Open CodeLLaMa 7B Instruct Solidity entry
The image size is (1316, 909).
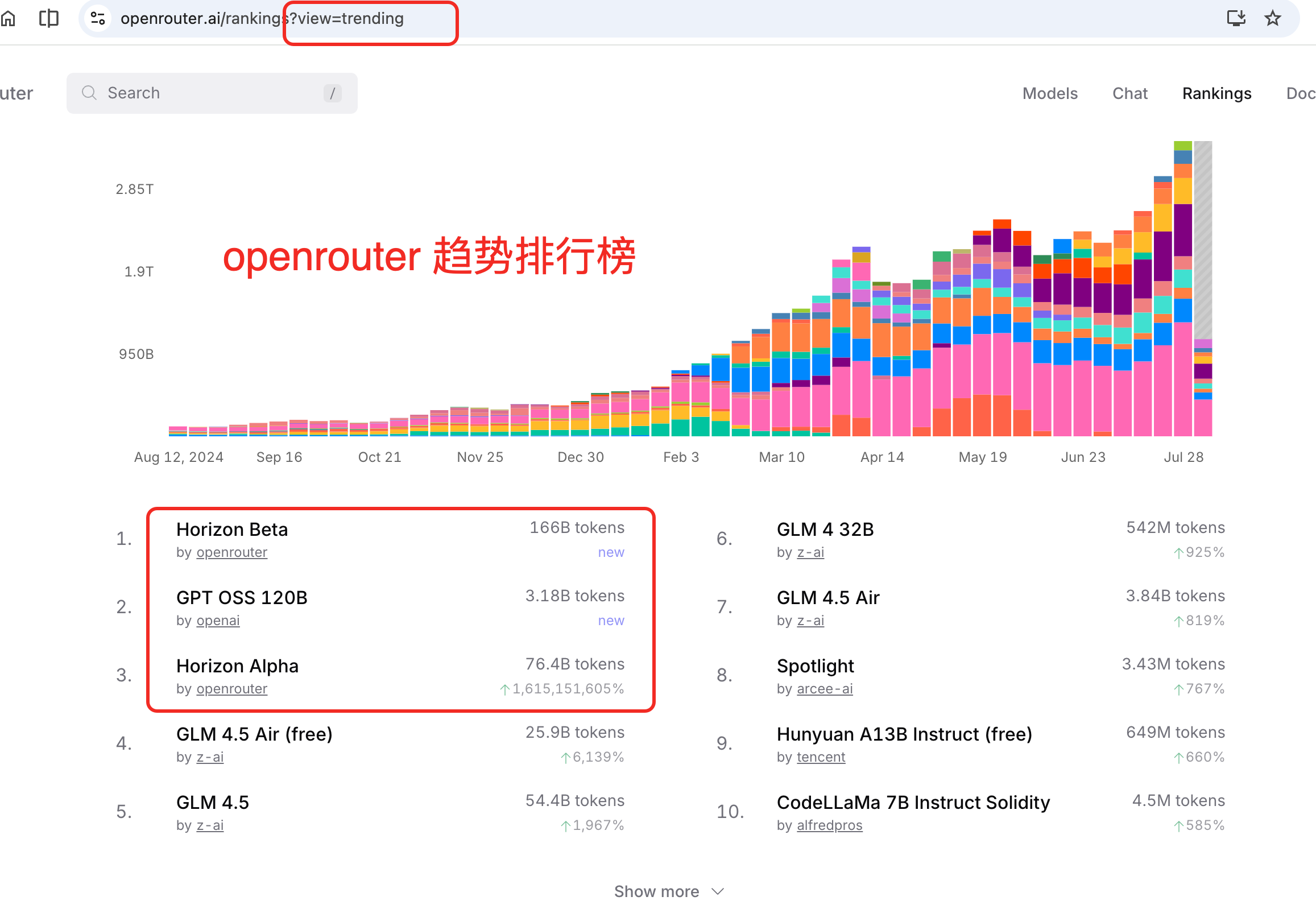click(x=913, y=803)
